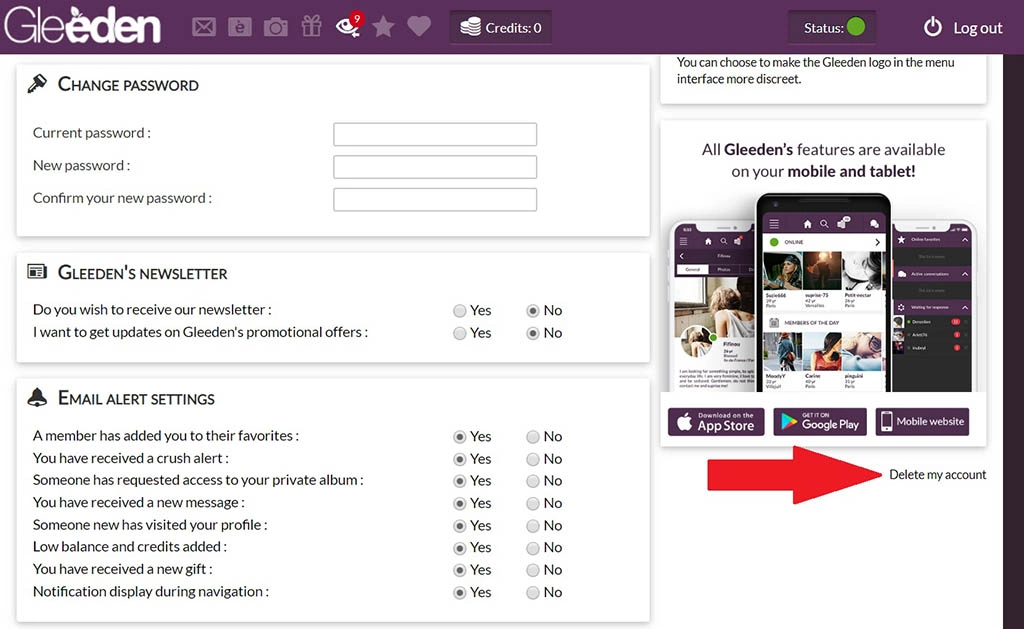View profile visitors eye icon with badge

[348, 27]
